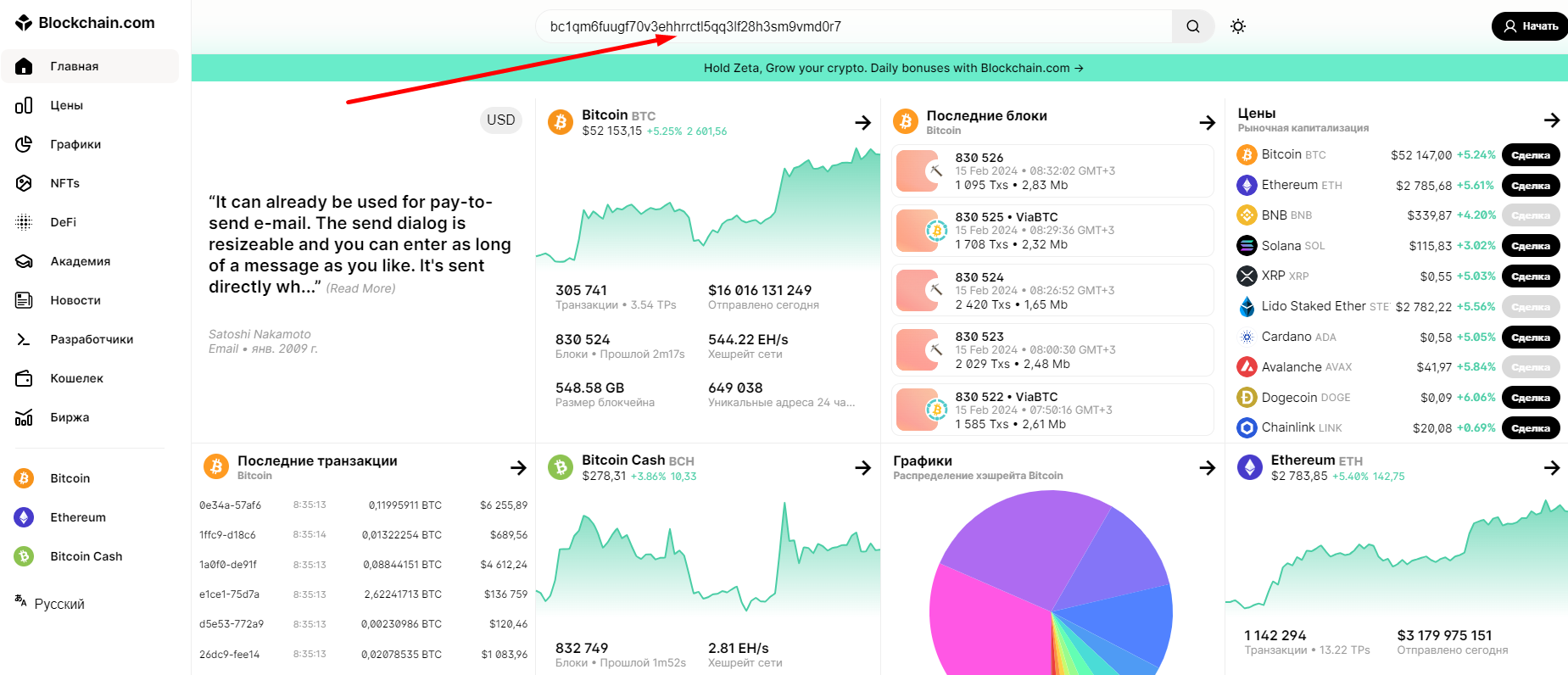Image resolution: width=1568 pixels, height=675 pixels.
Task: Click Сделка button for Solana SOL
Action: click(1531, 246)
